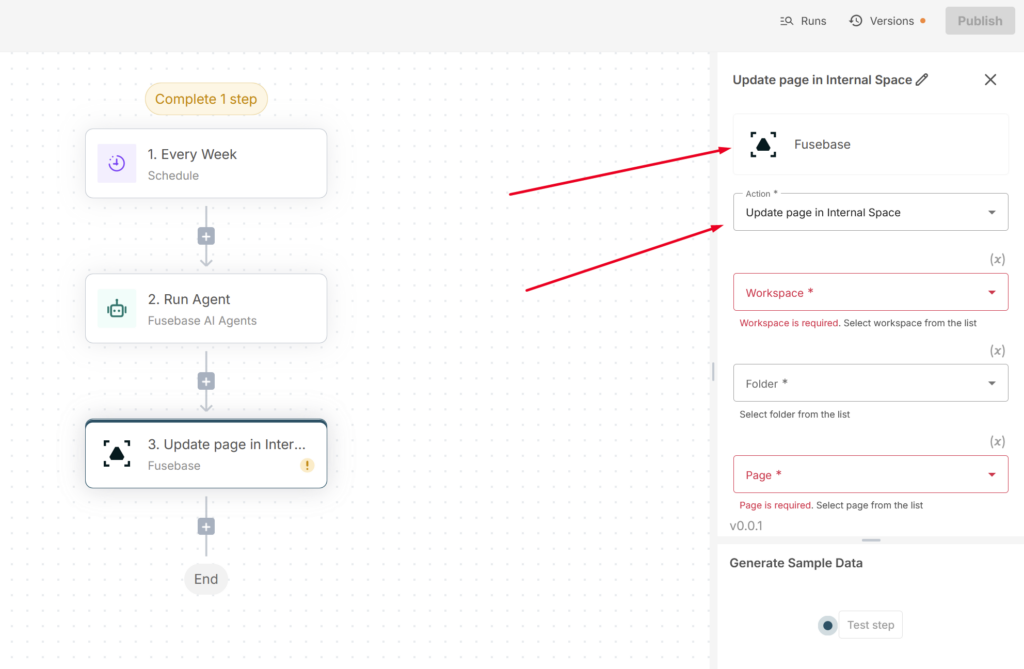
Task: Click the Page dropdown arrow
Action: [x=992, y=475]
